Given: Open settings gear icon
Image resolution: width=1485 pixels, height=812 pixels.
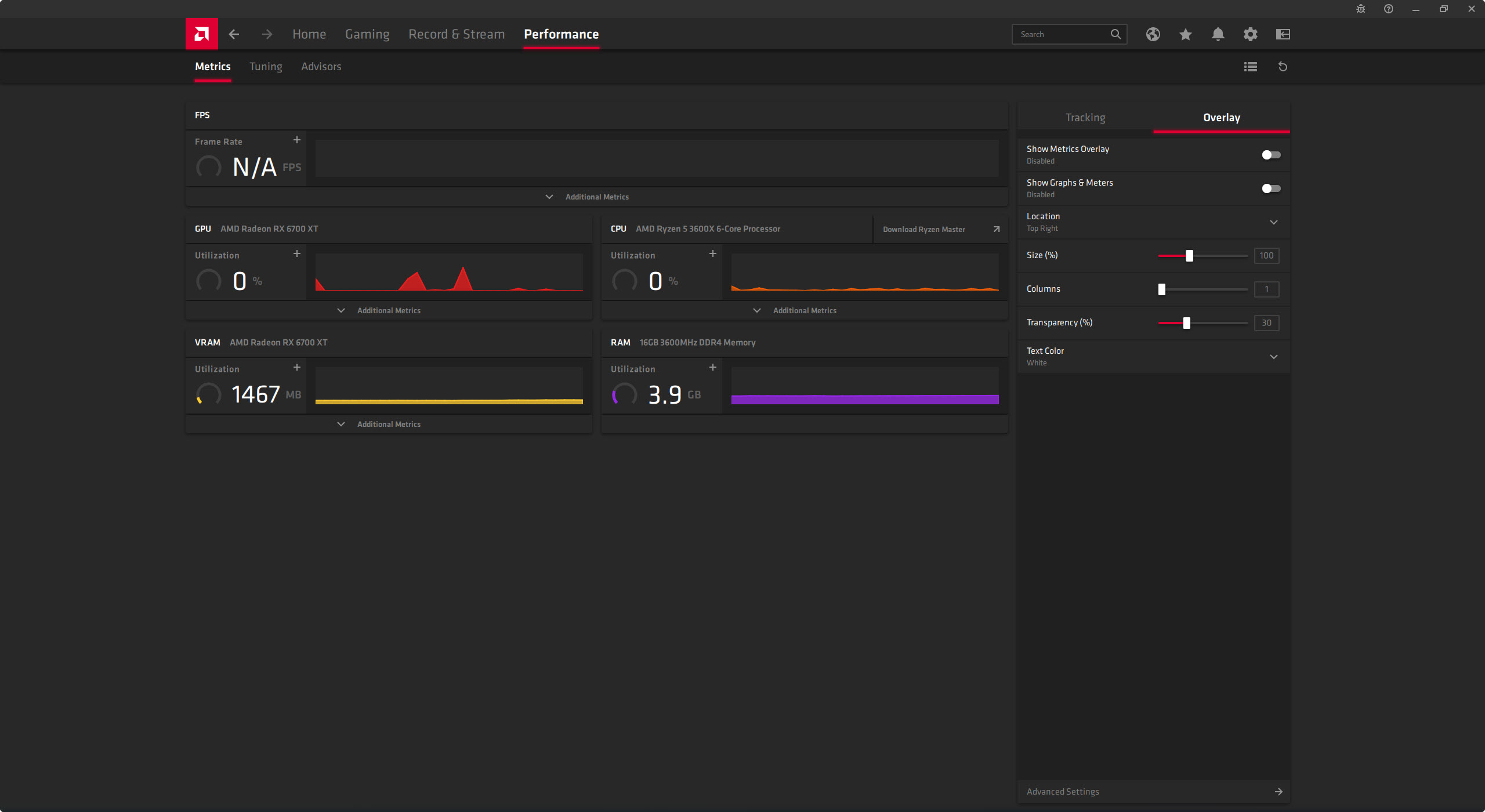Looking at the screenshot, I should coord(1250,34).
